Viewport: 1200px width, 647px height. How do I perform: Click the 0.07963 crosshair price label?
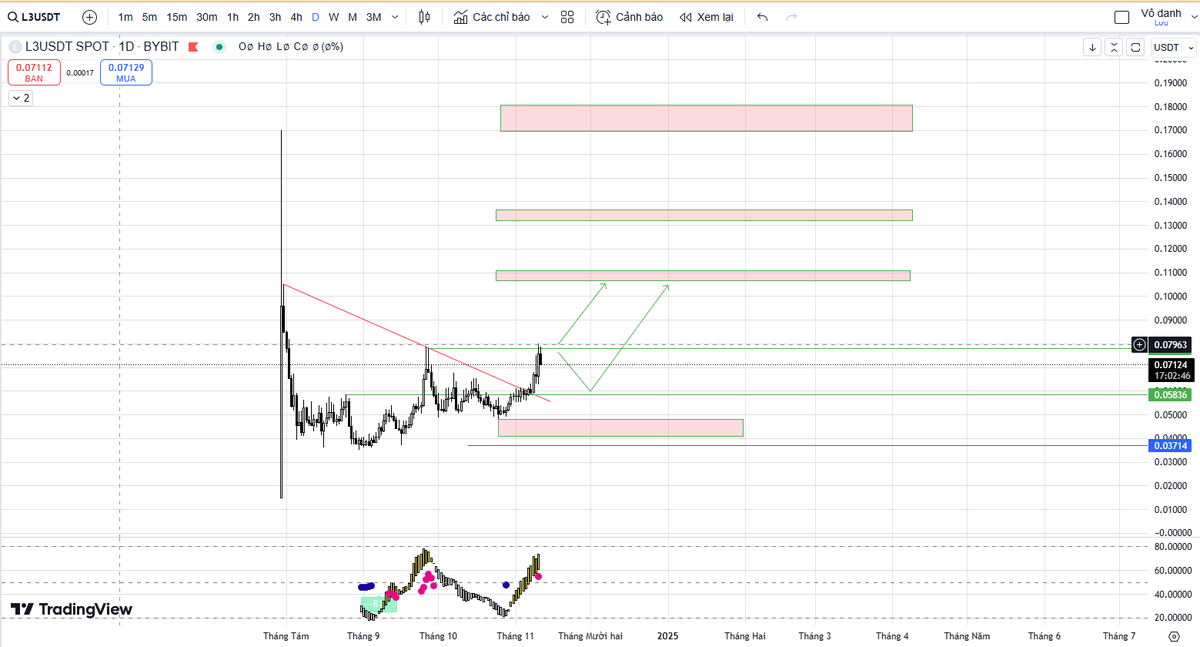tap(1170, 345)
